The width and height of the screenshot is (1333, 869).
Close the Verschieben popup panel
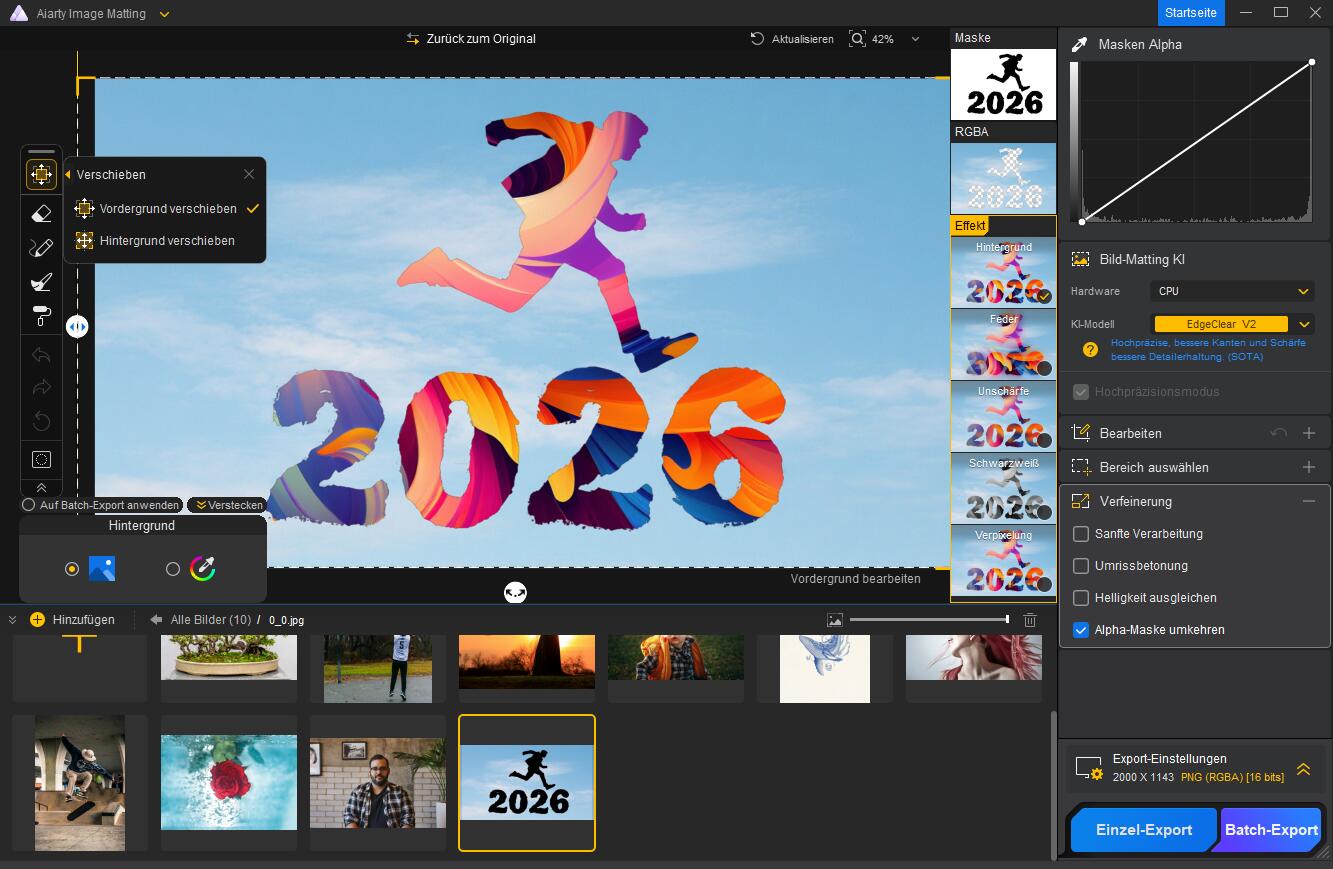pyautogui.click(x=249, y=174)
